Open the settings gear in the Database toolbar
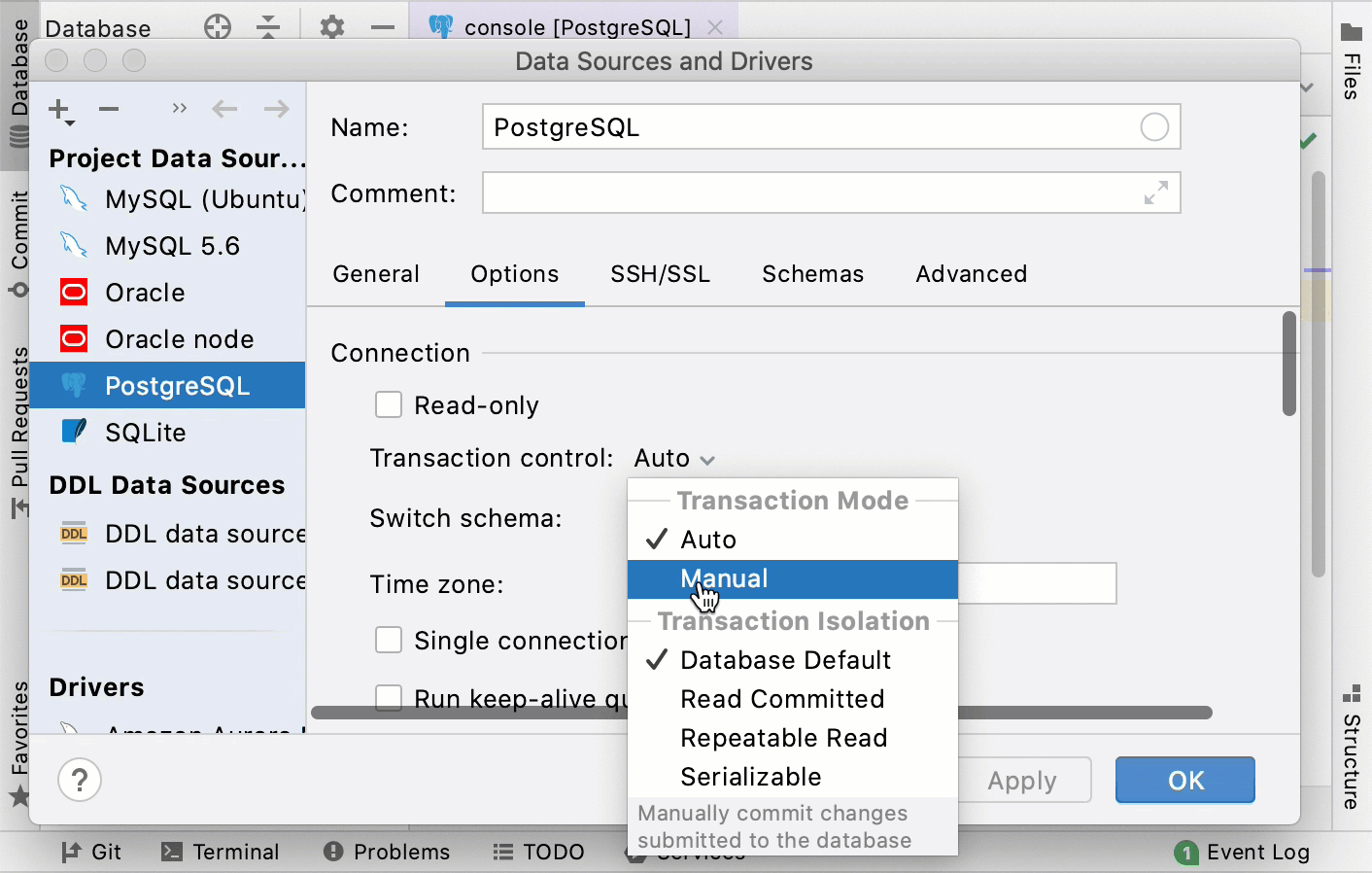This screenshot has height=873, width=1372. (x=330, y=27)
